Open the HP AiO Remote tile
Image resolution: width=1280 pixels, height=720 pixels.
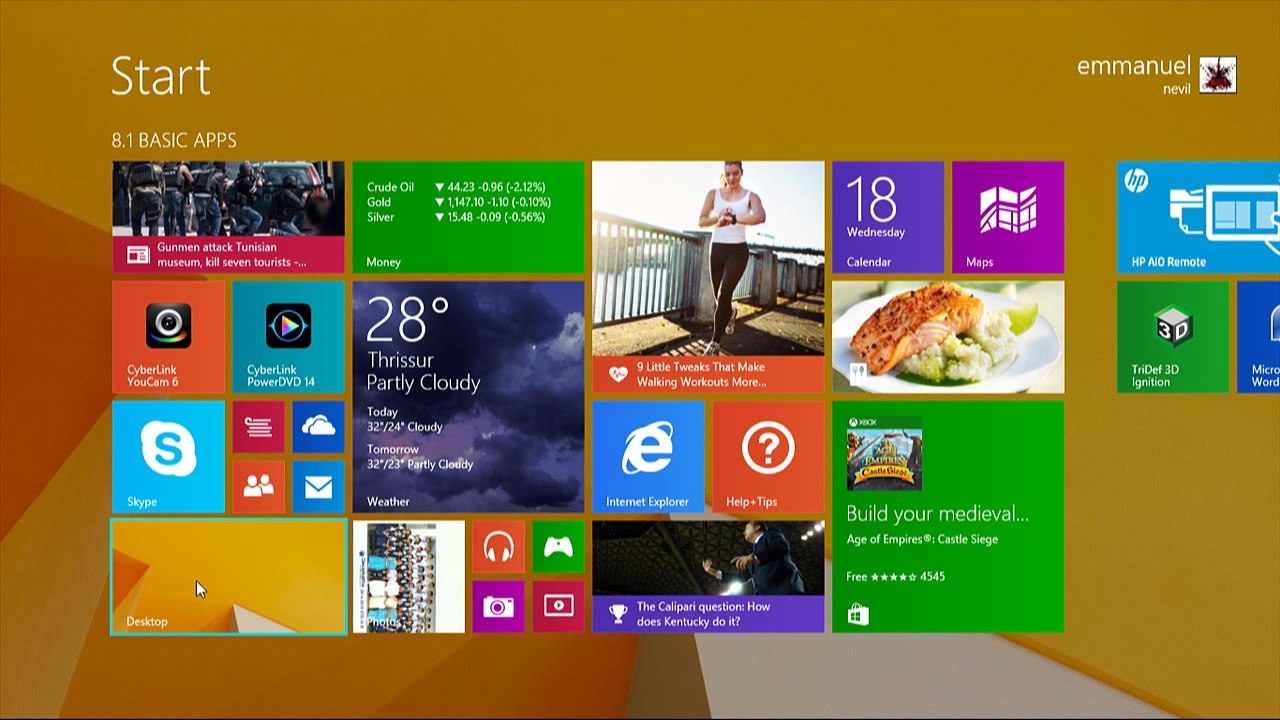click(1198, 217)
